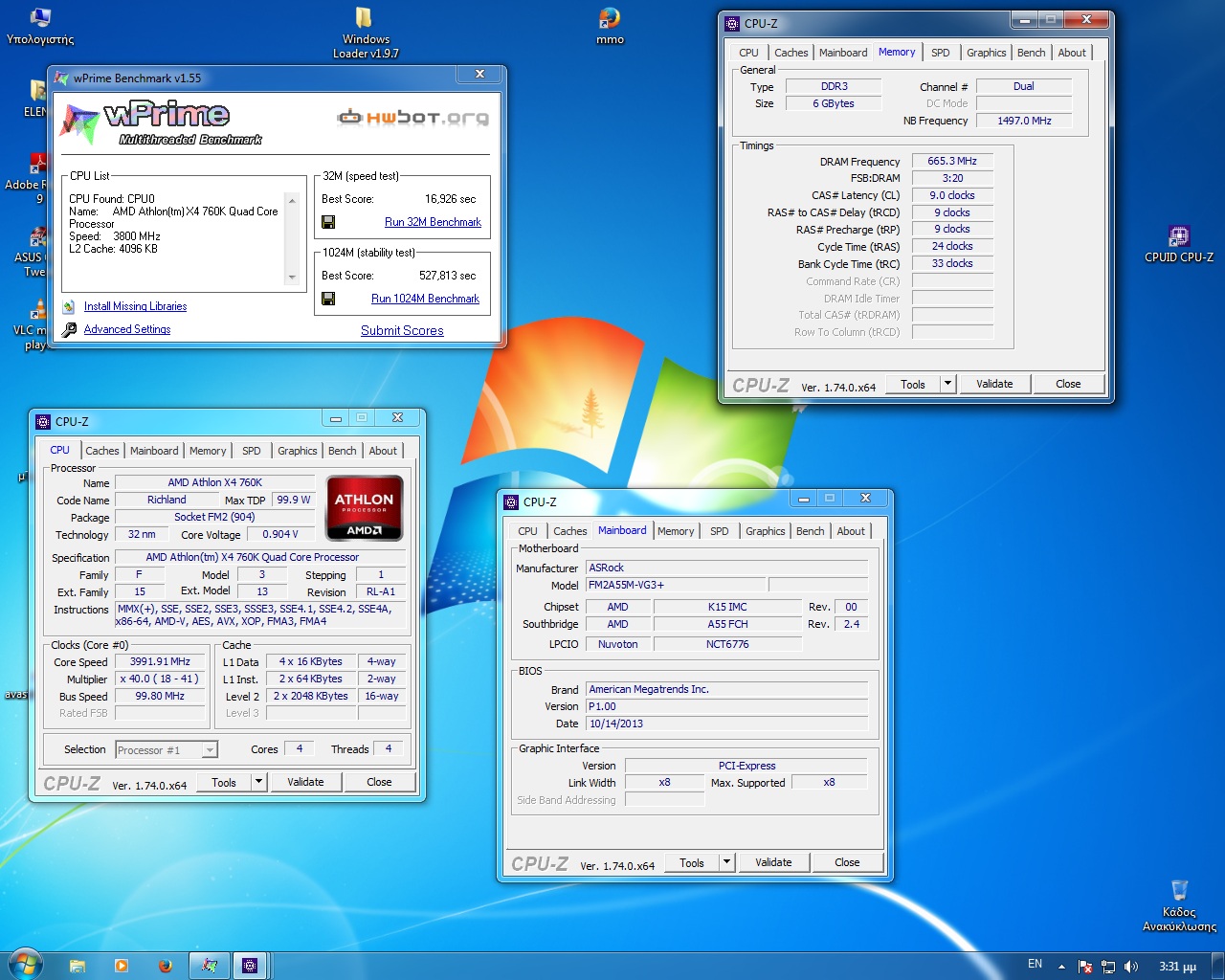Open Action Center flag tray icon
Viewport: 1225px width, 980px height.
tap(1085, 967)
